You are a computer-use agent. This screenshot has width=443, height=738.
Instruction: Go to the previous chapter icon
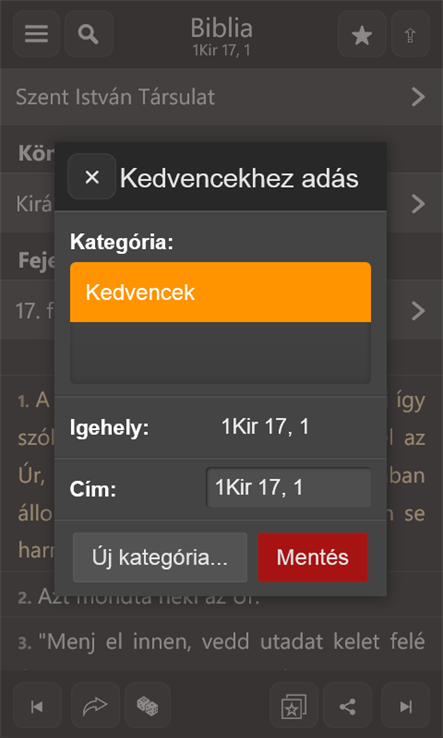pos(37,706)
